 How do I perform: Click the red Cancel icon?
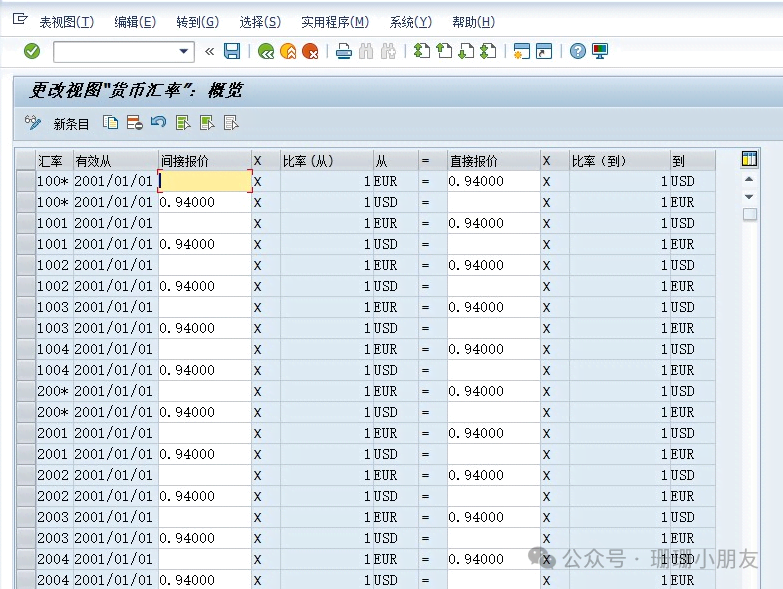tap(311, 51)
